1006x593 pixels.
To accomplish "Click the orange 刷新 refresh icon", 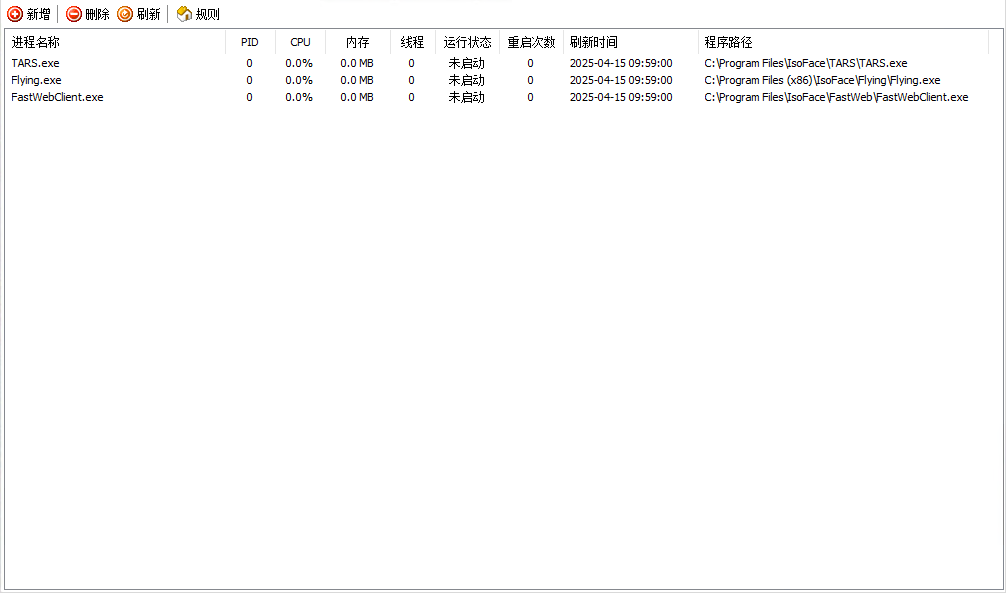I will (125, 14).
